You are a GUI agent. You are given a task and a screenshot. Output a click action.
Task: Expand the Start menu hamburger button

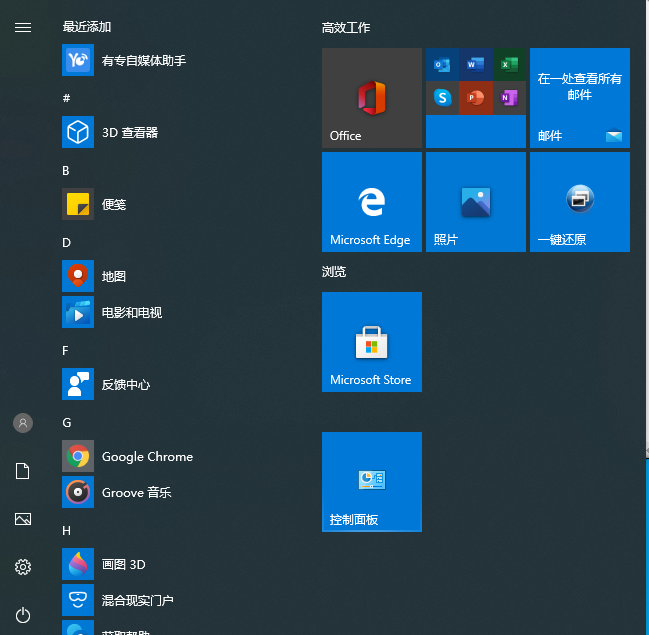pyautogui.click(x=22, y=27)
